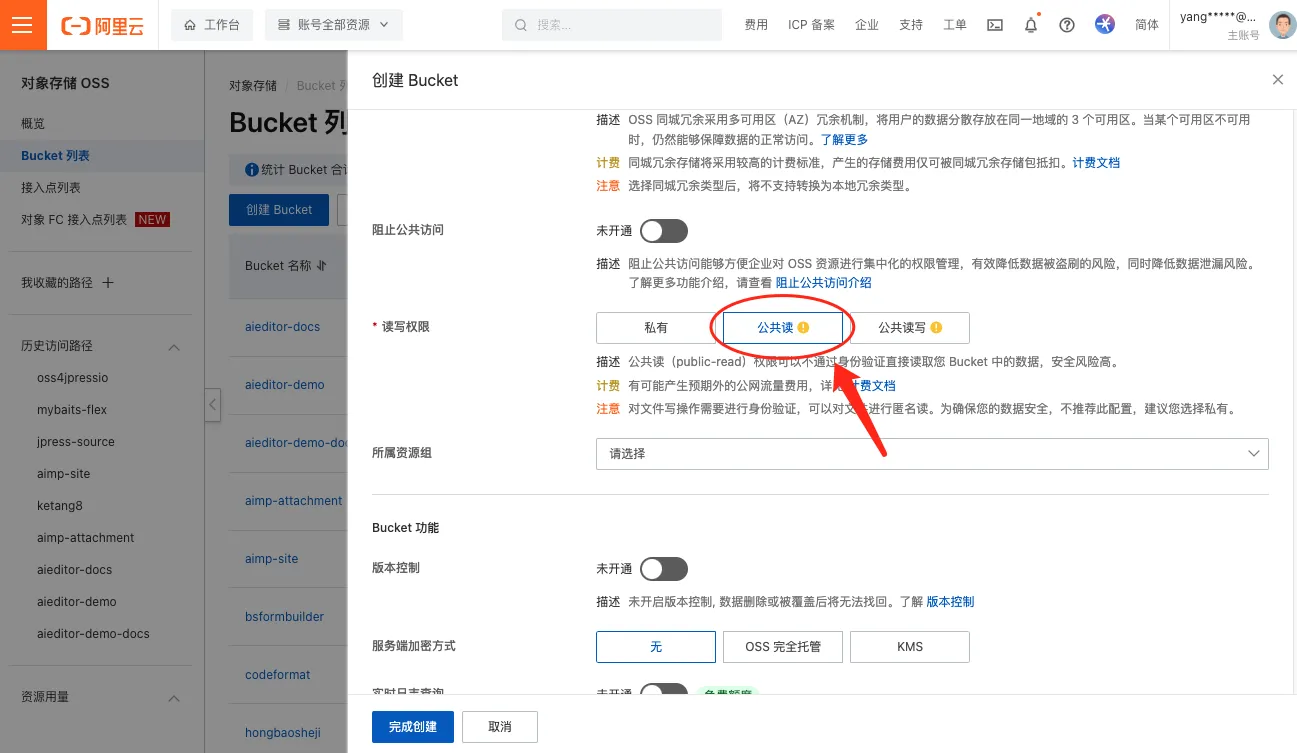Expand the 账号全部资源 dropdown

(333, 25)
